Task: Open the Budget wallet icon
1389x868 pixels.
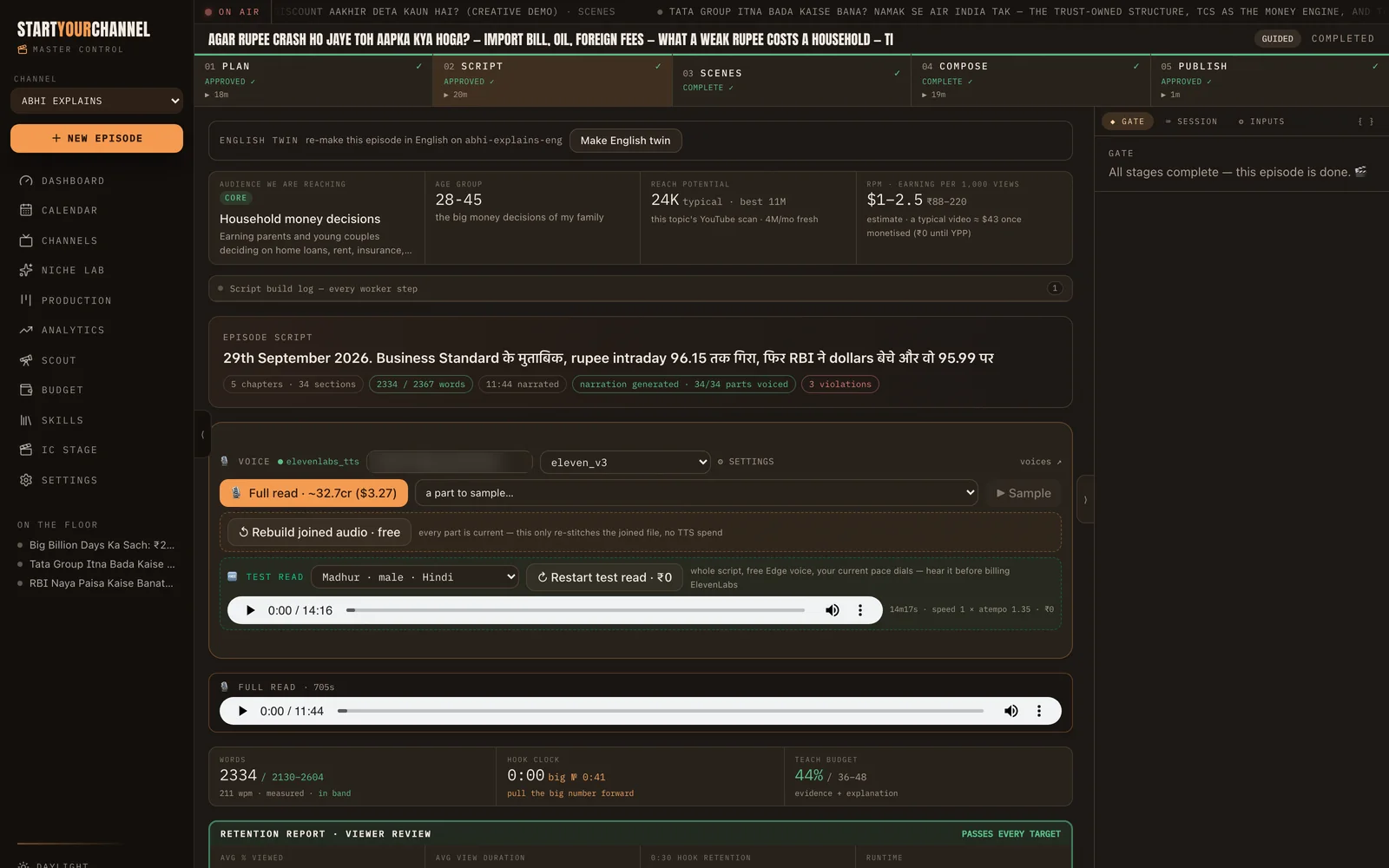Action: [26, 390]
